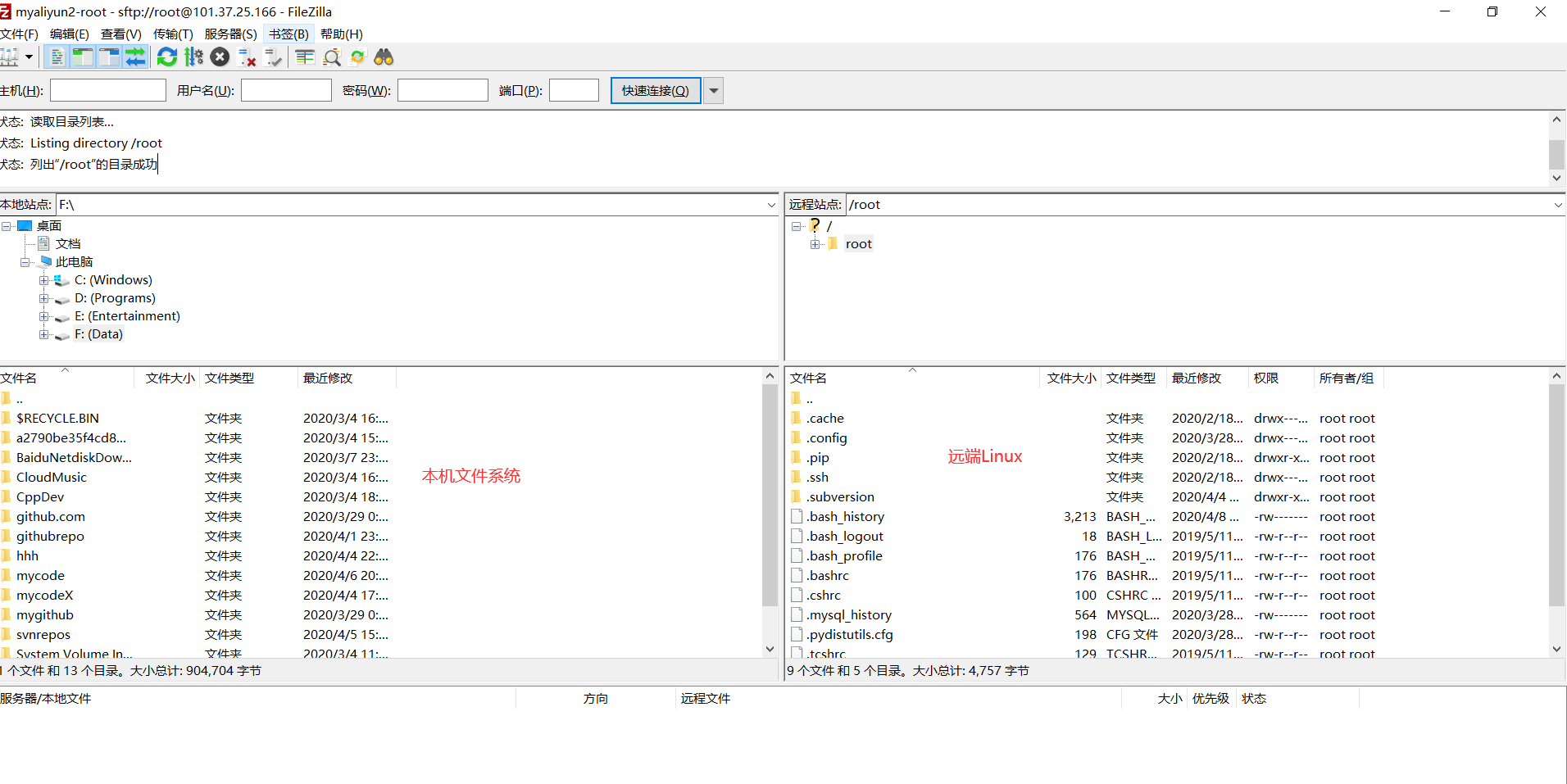Click the 优先级 queue column header
The height and width of the screenshot is (784, 1567).
[1210, 698]
